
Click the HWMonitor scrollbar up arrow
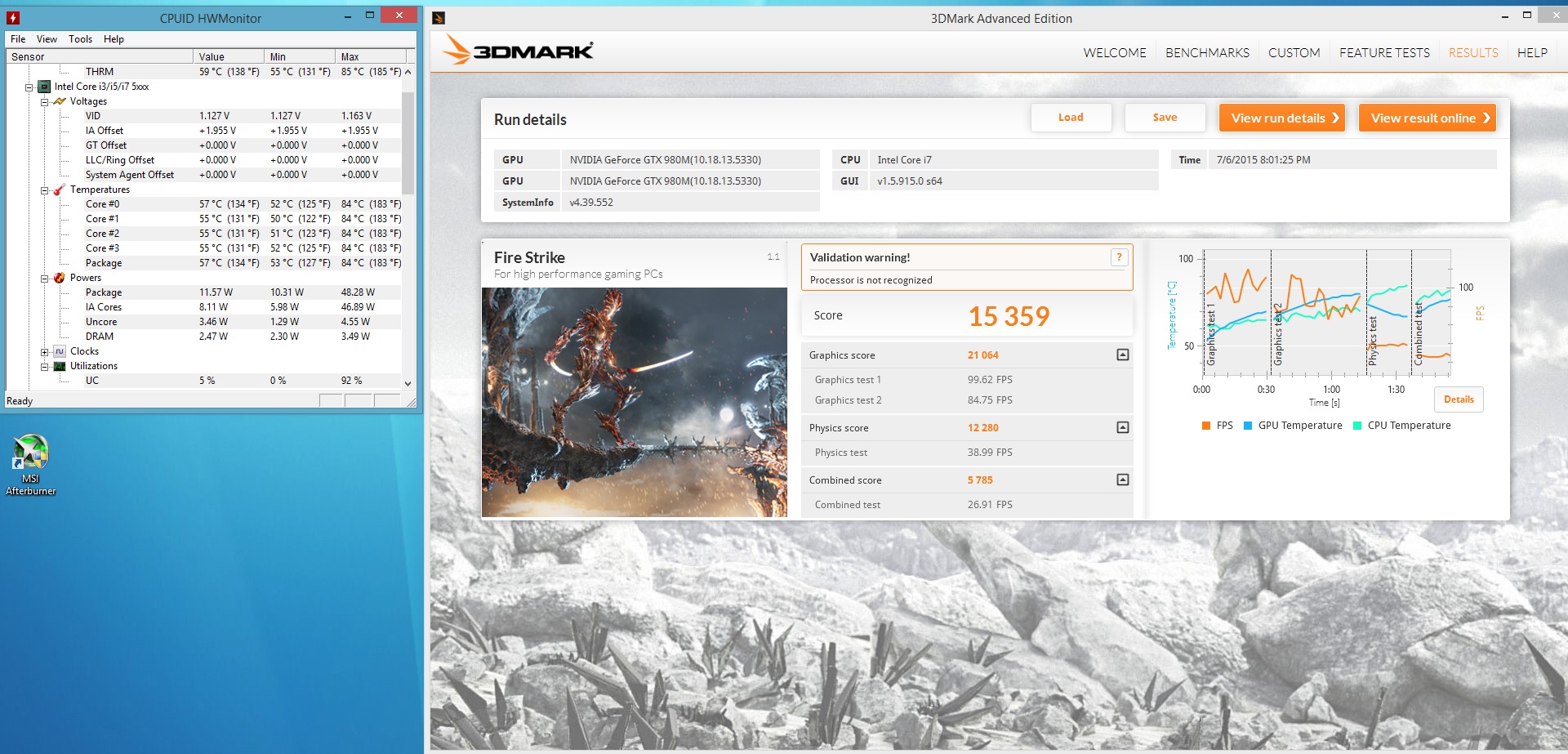point(408,72)
